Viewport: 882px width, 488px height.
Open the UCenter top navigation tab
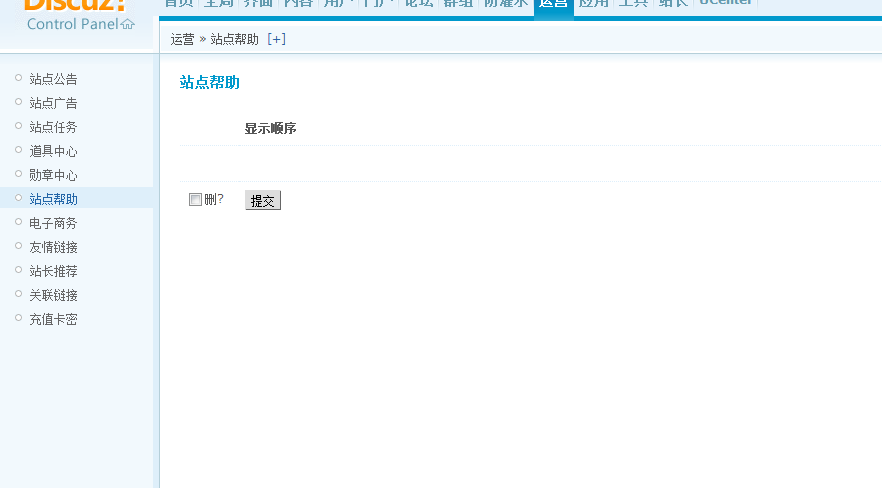point(726,4)
